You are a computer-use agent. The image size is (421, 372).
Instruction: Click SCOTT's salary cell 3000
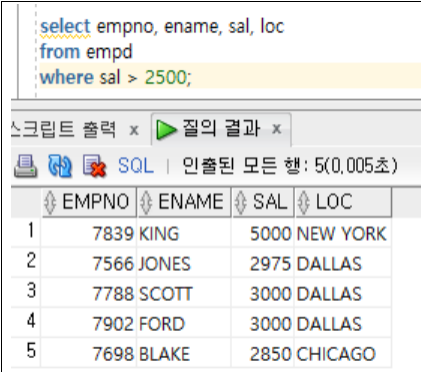click(263, 293)
